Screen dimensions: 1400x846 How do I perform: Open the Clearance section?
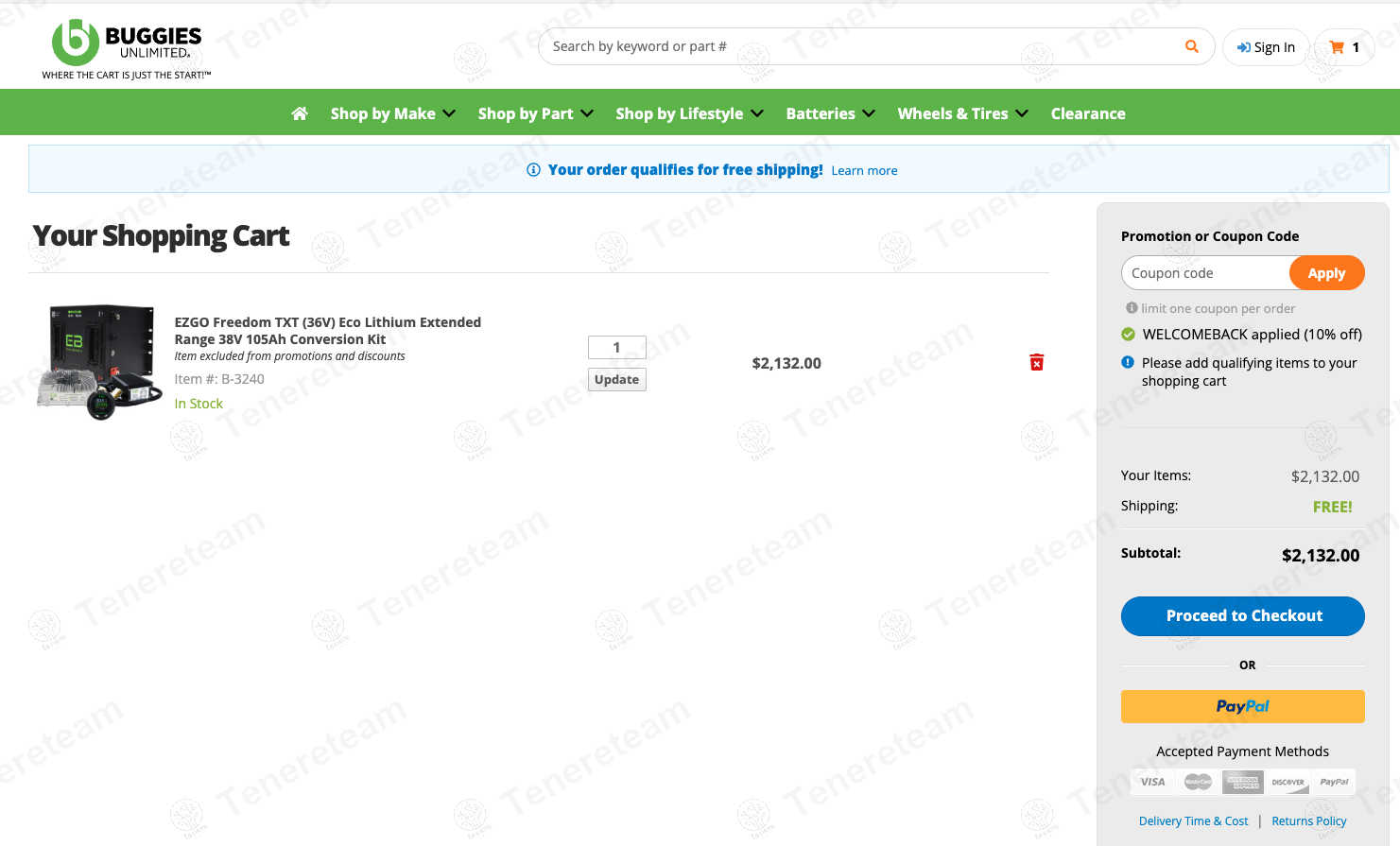pos(1088,113)
